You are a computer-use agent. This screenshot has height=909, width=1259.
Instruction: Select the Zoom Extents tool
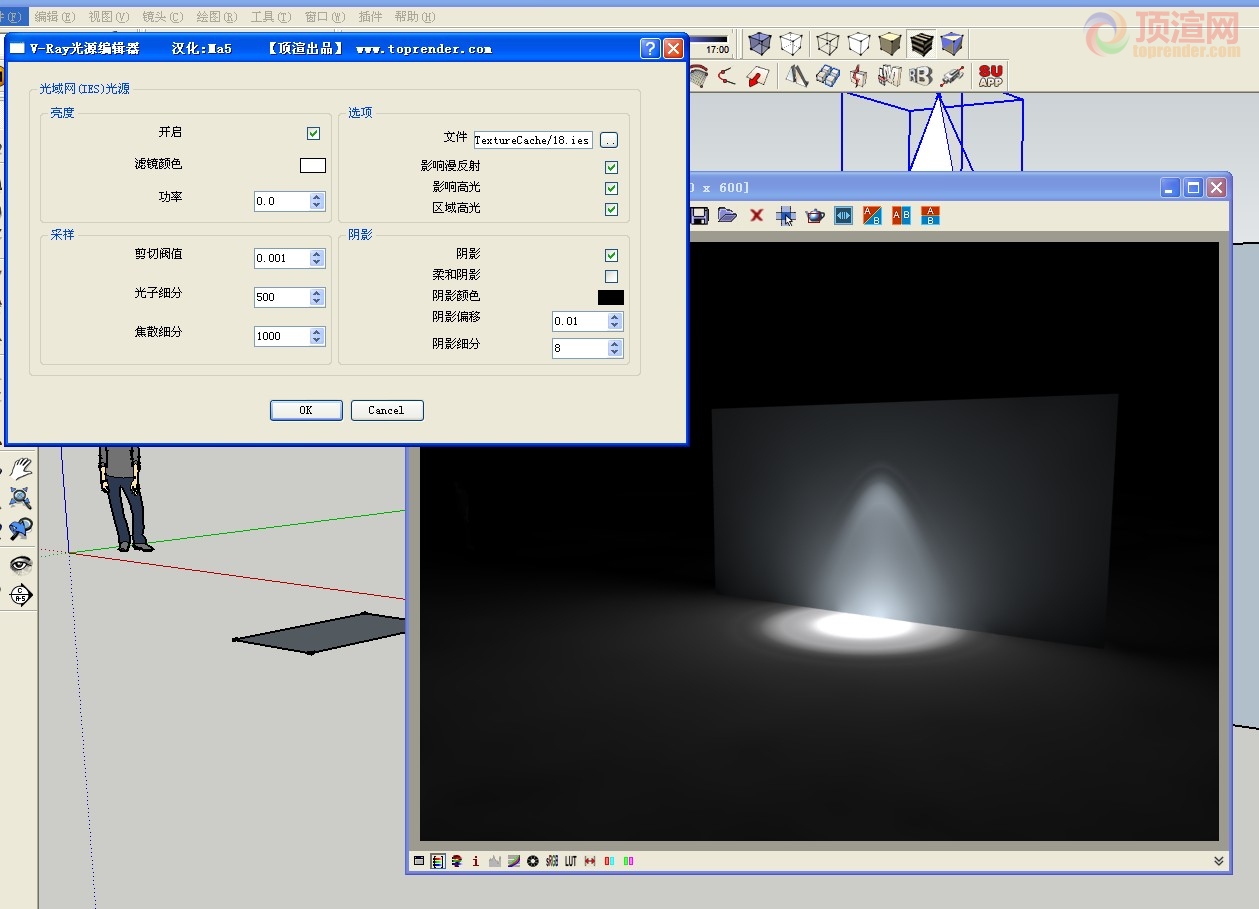[x=20, y=498]
